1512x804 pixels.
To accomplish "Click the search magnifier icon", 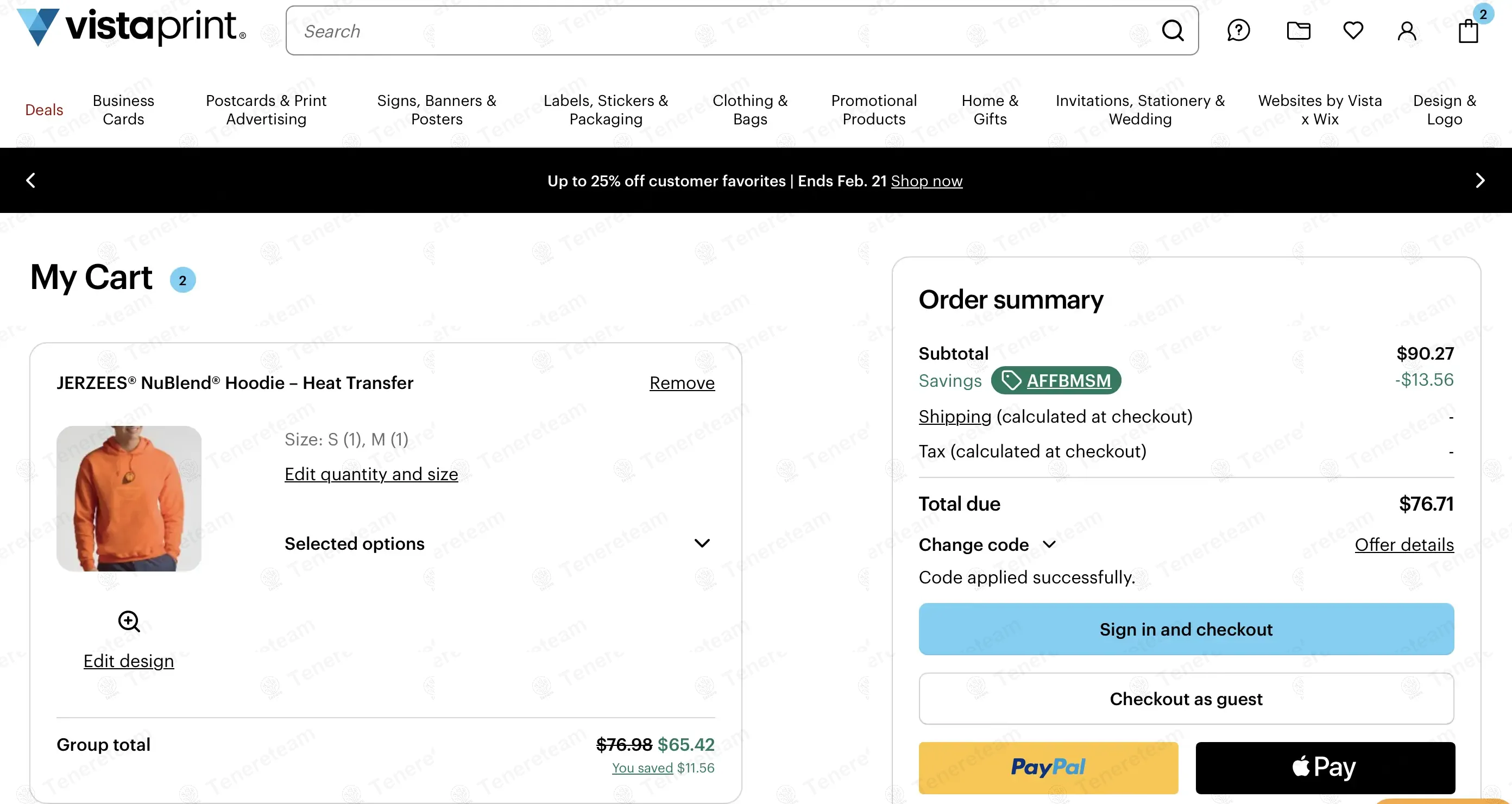I will (1172, 30).
